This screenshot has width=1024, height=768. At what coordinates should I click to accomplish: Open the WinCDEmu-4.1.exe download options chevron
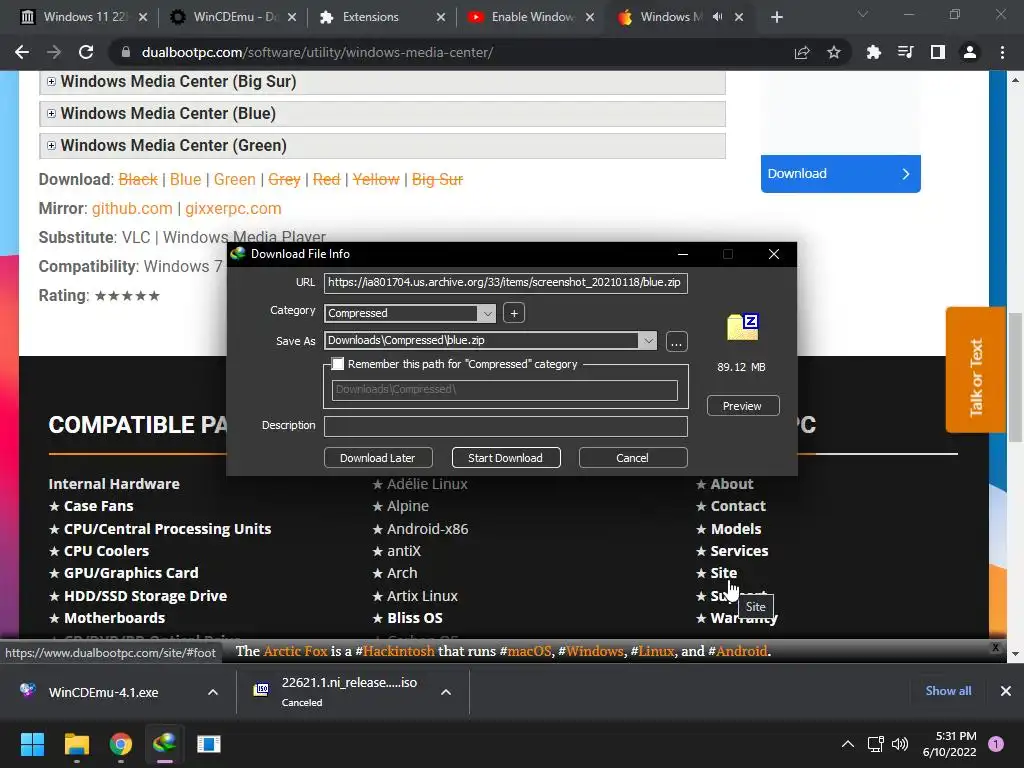coord(213,692)
